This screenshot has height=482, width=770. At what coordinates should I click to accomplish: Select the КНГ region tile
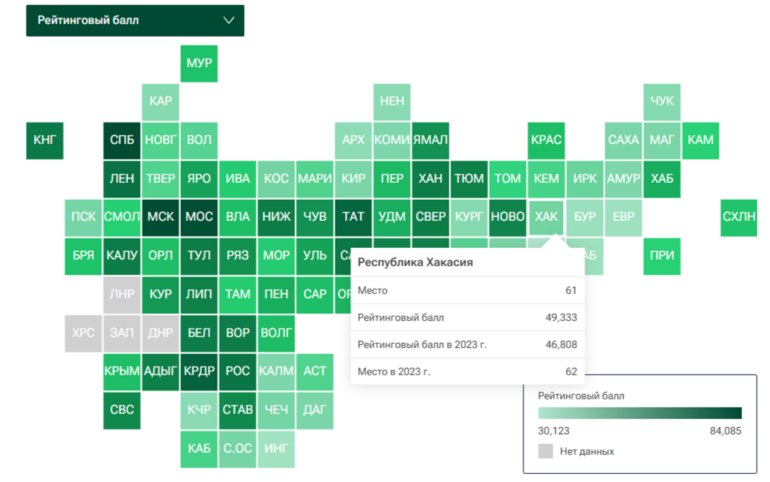pos(45,140)
